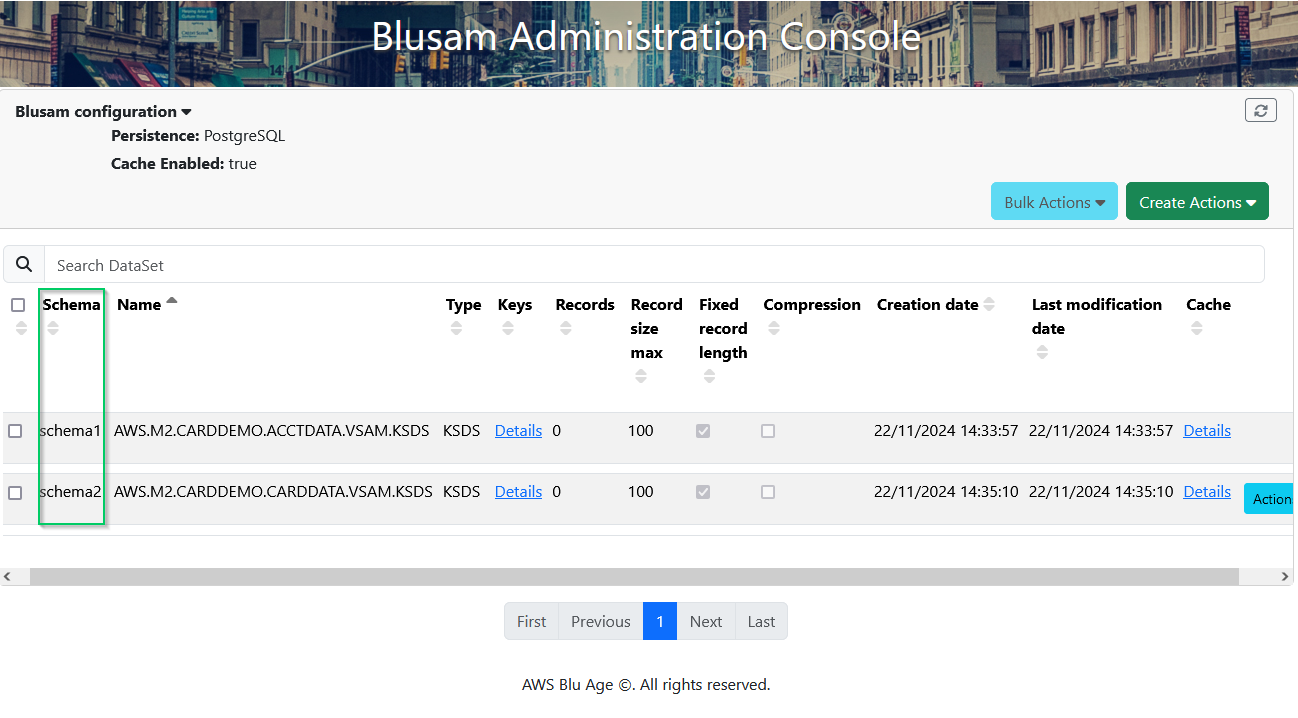1298x718 pixels.
Task: Sort the table by Schema column
Action: (x=52, y=327)
